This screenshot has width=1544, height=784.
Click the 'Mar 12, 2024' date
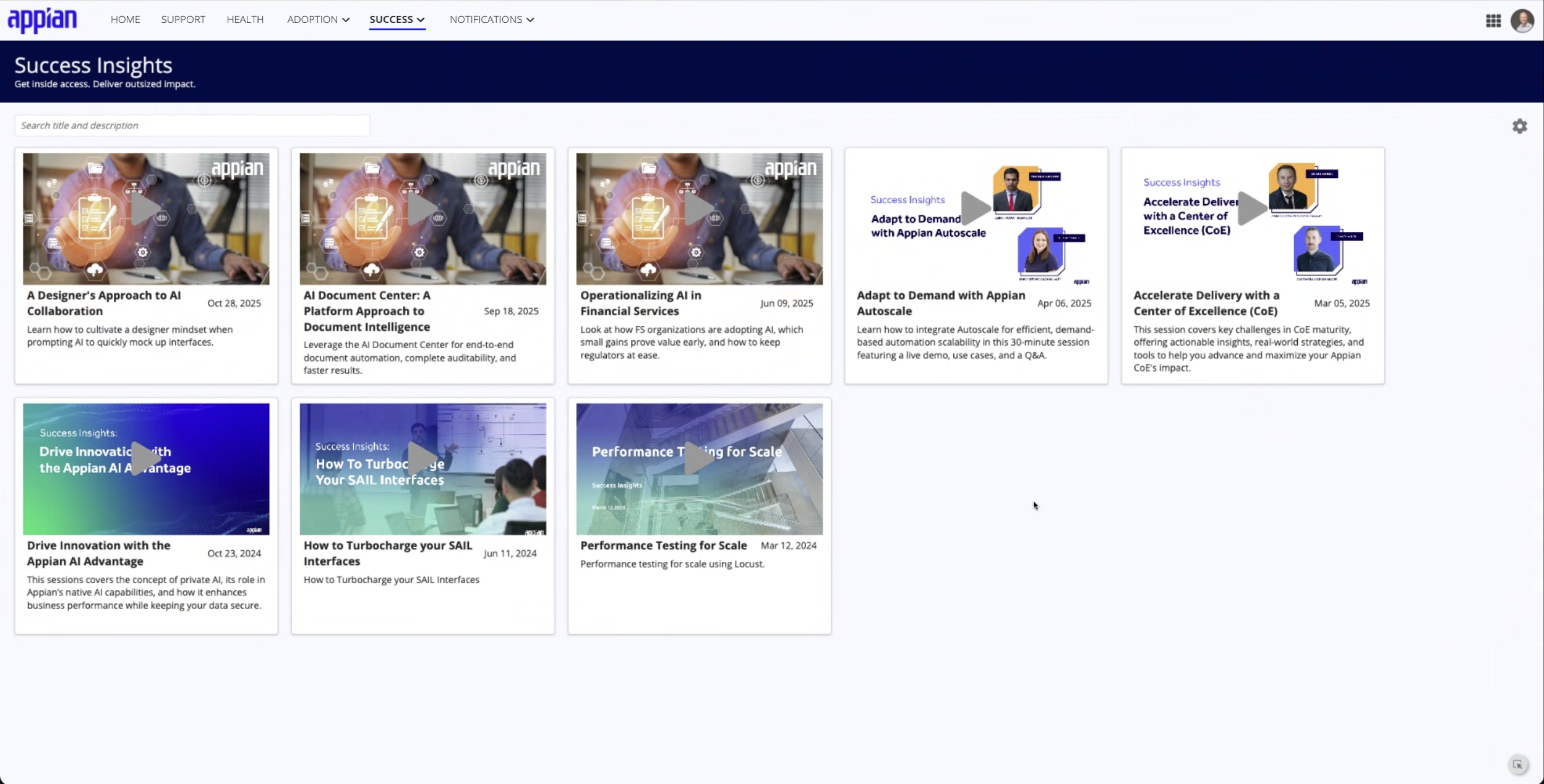click(789, 545)
